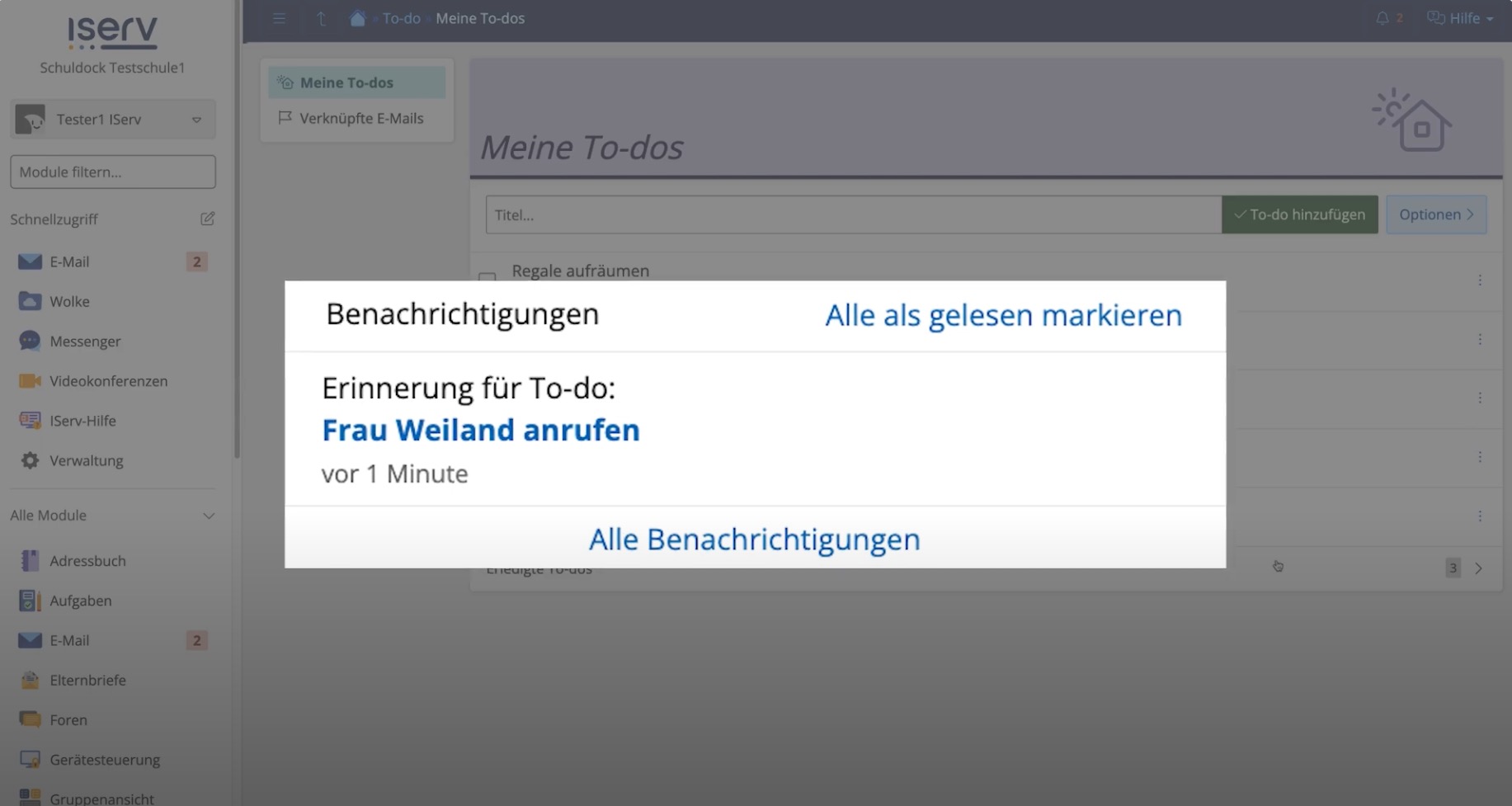Toggle the hamburger navigation menu
Viewport: 1512px width, 806px height.
(280, 17)
